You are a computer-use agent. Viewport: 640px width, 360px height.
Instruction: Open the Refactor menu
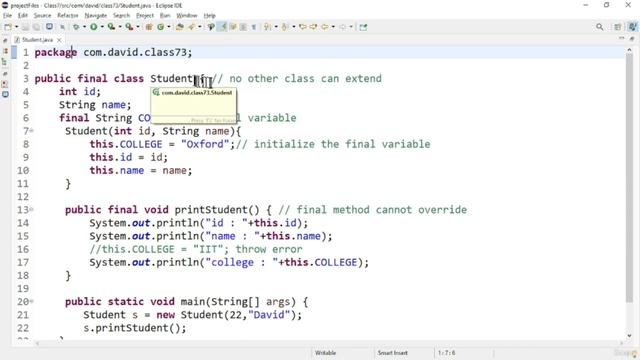point(68,16)
